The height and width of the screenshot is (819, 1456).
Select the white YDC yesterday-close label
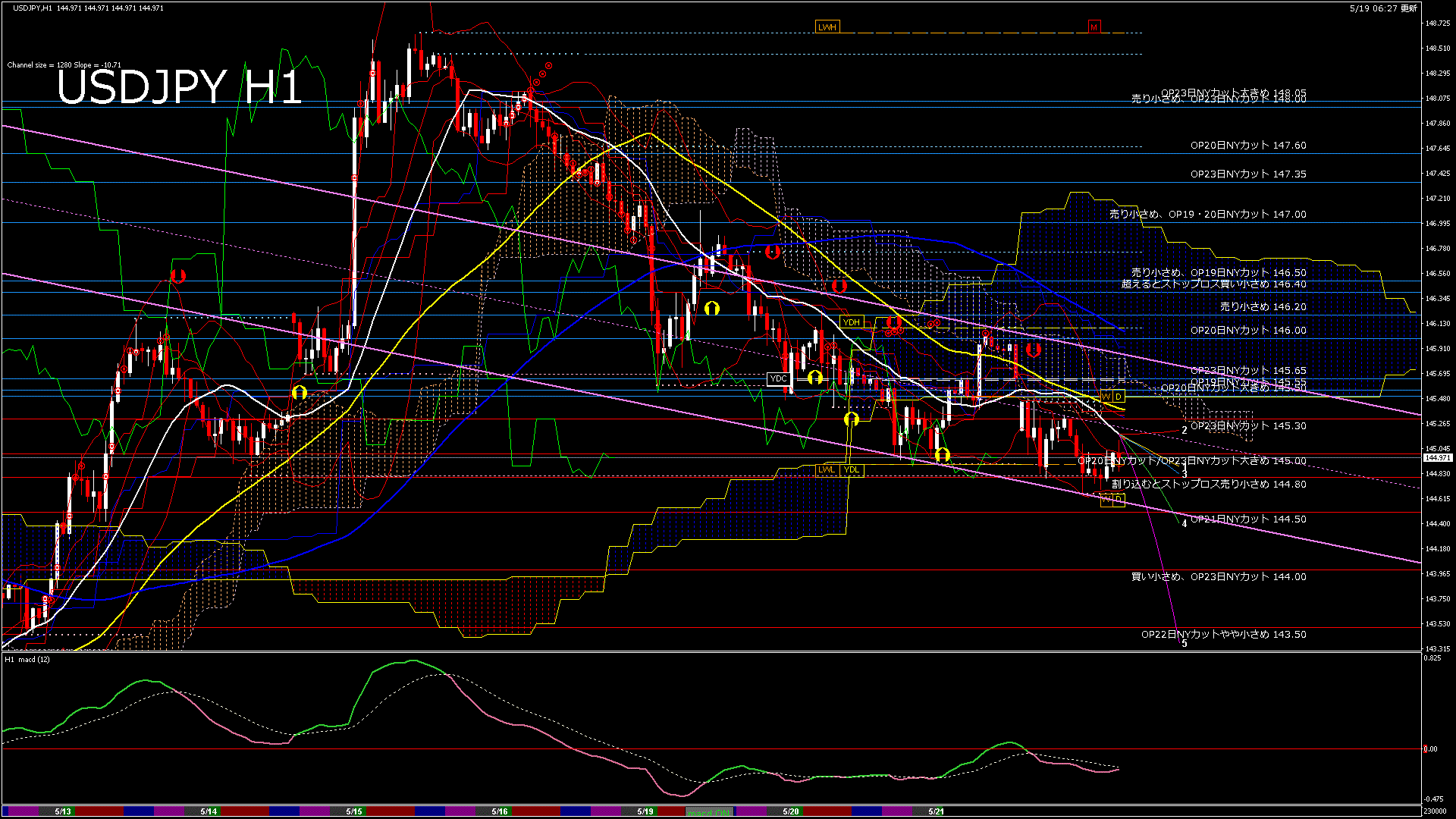tap(778, 378)
